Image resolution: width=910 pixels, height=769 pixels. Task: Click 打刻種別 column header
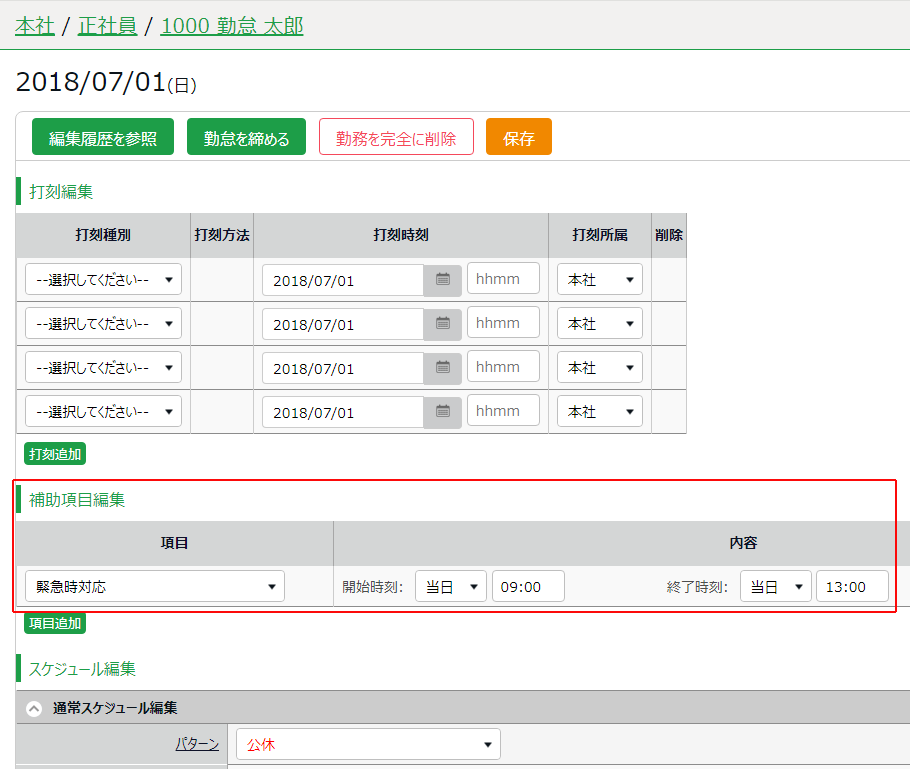[x=103, y=235]
